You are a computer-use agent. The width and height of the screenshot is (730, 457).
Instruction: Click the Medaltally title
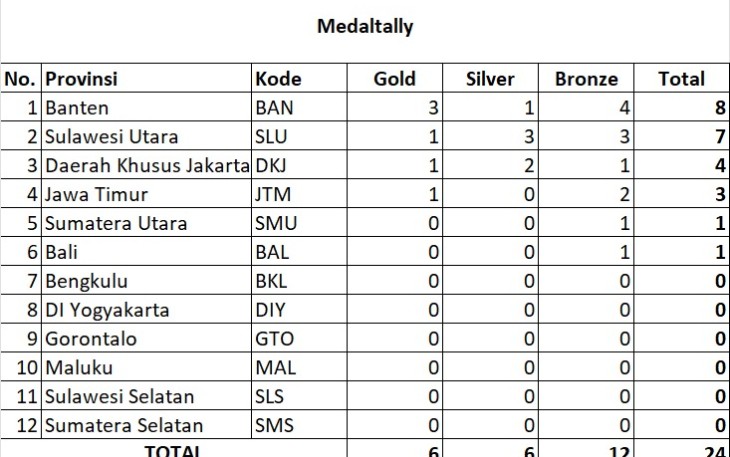coord(365,27)
